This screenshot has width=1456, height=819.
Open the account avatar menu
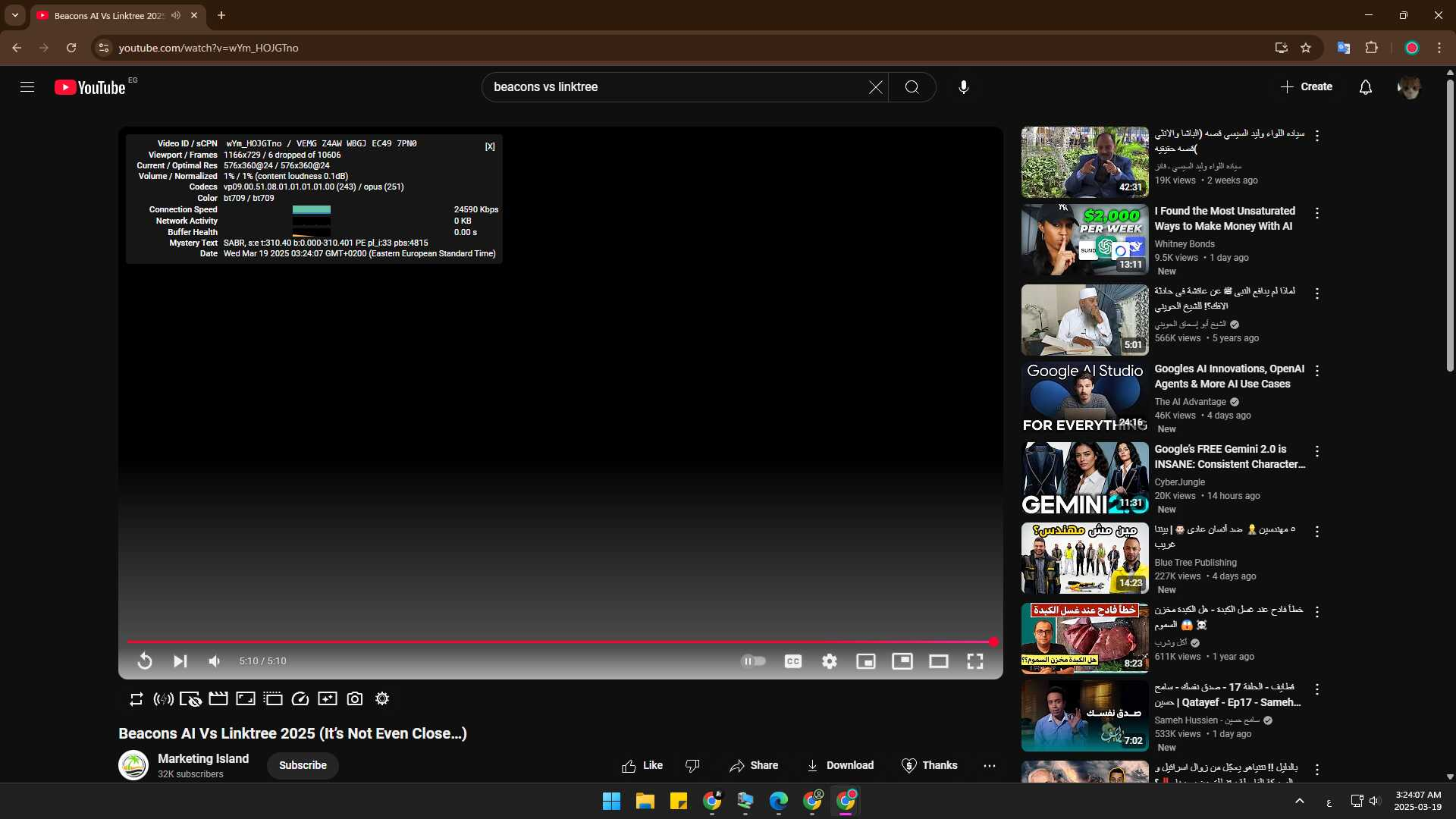[1409, 87]
